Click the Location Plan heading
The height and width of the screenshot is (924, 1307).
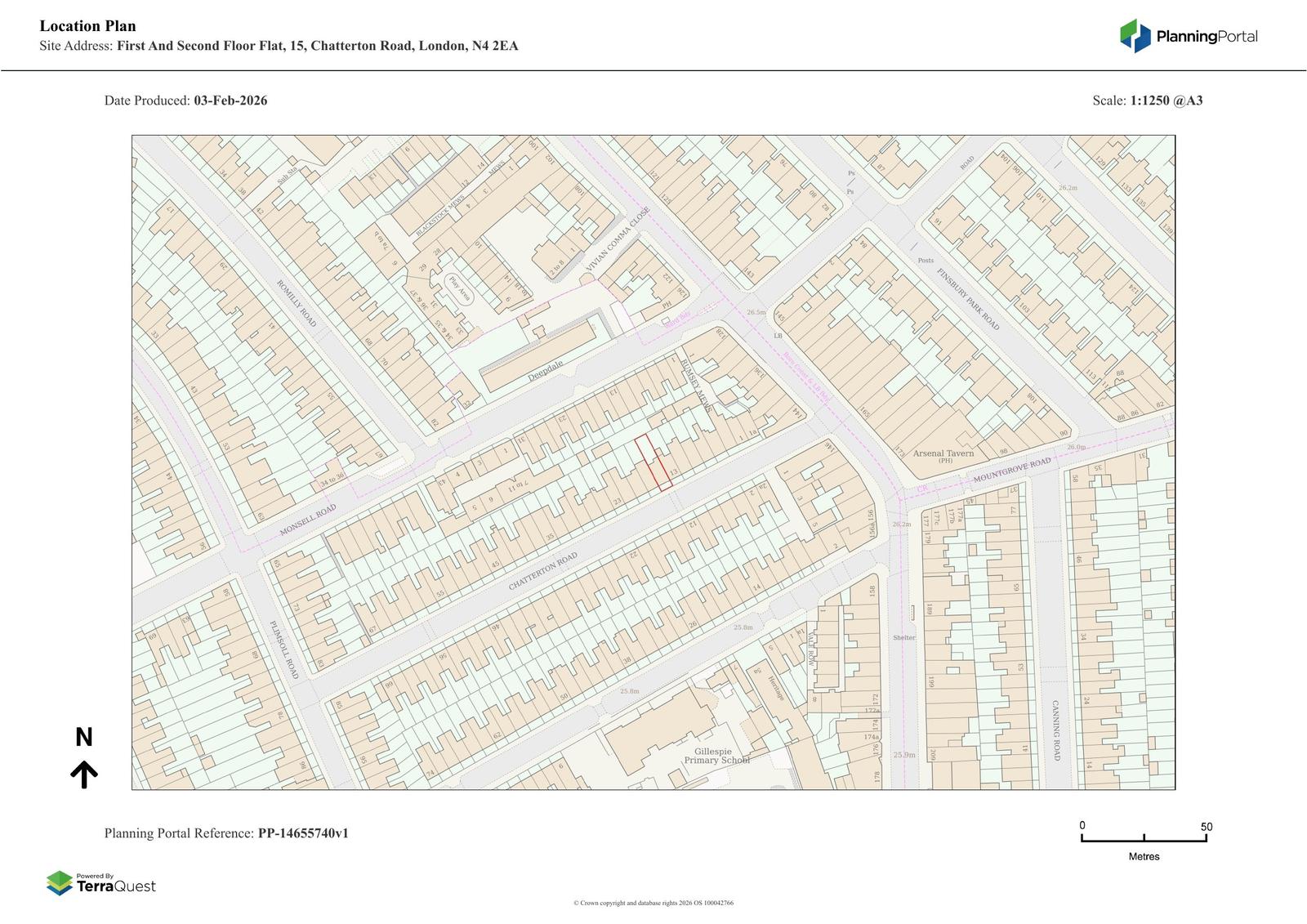coord(87,26)
